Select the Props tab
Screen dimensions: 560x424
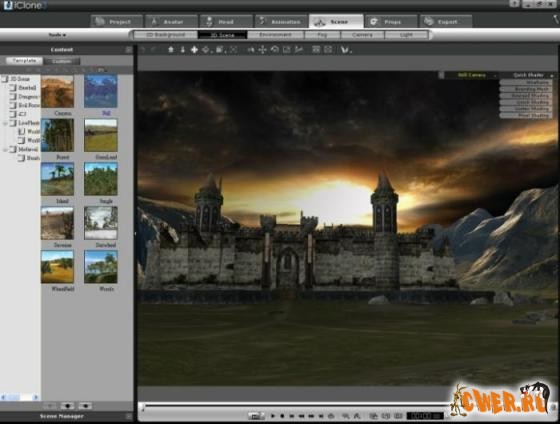391,21
